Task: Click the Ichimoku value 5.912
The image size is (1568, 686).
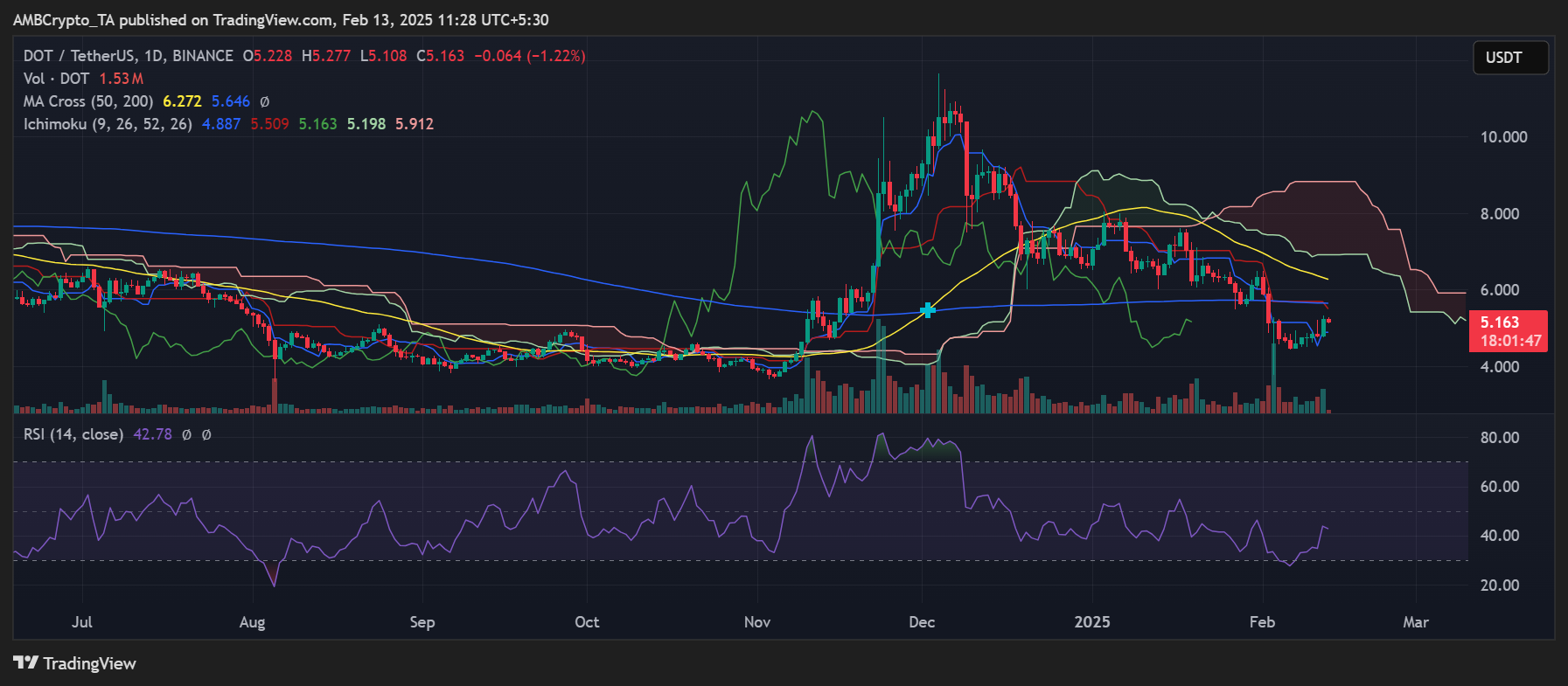Action: point(415,124)
